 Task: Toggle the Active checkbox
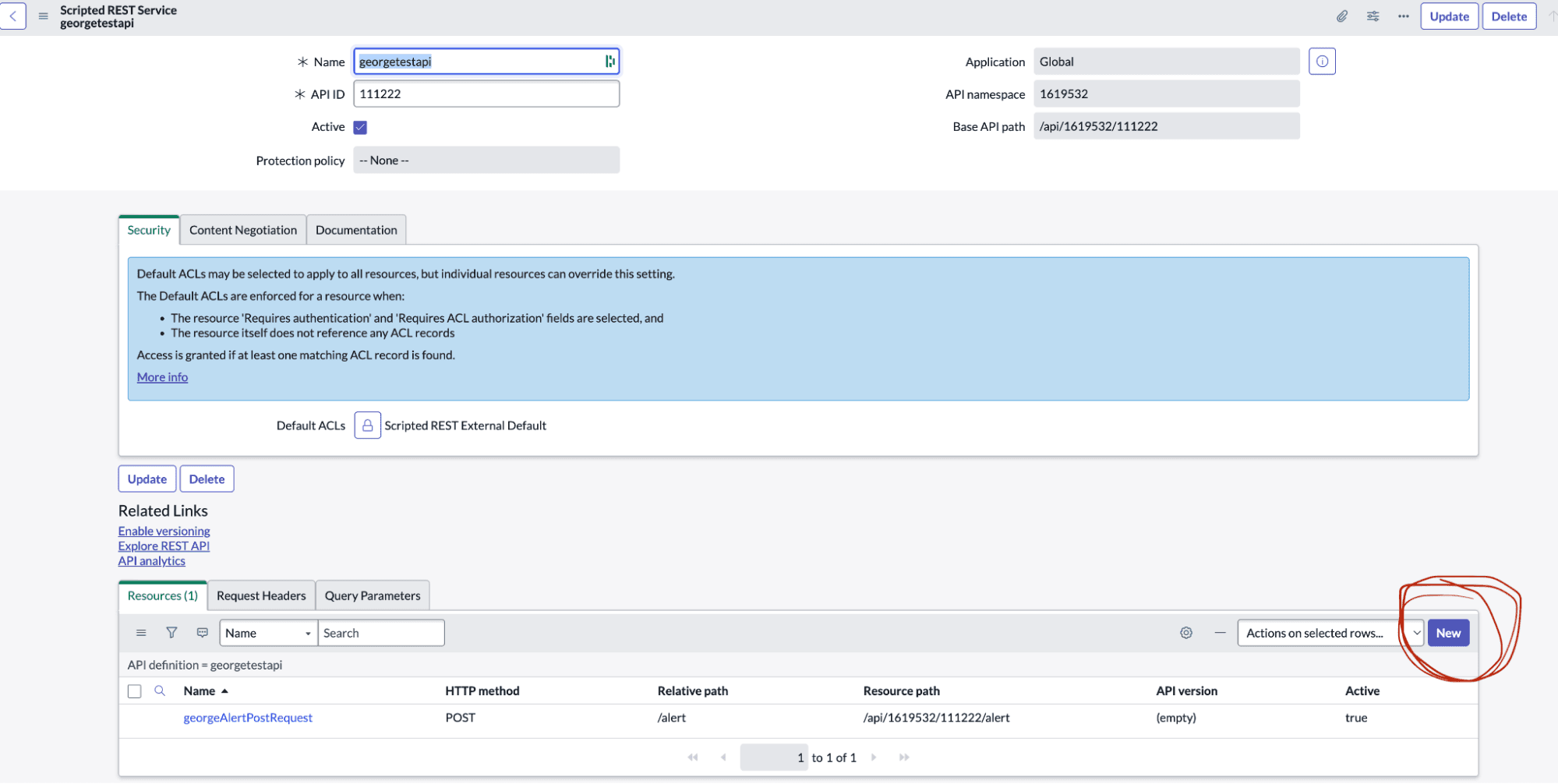[x=360, y=127]
